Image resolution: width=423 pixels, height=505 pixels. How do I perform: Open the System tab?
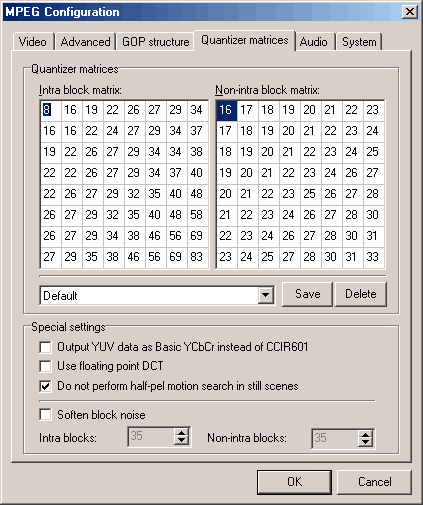point(359,42)
